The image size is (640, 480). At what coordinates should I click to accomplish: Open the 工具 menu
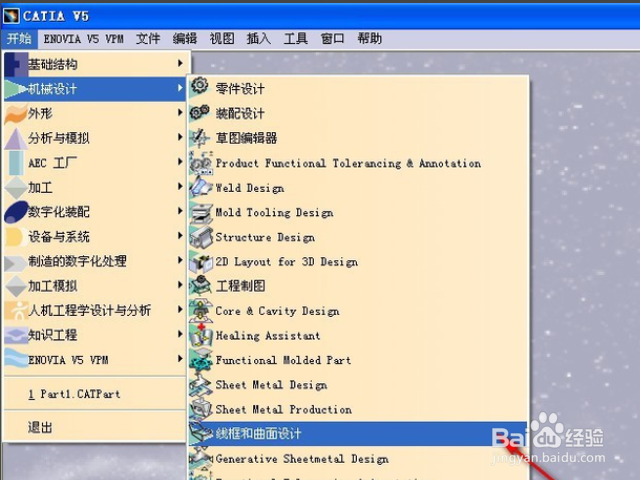pyautogui.click(x=296, y=39)
